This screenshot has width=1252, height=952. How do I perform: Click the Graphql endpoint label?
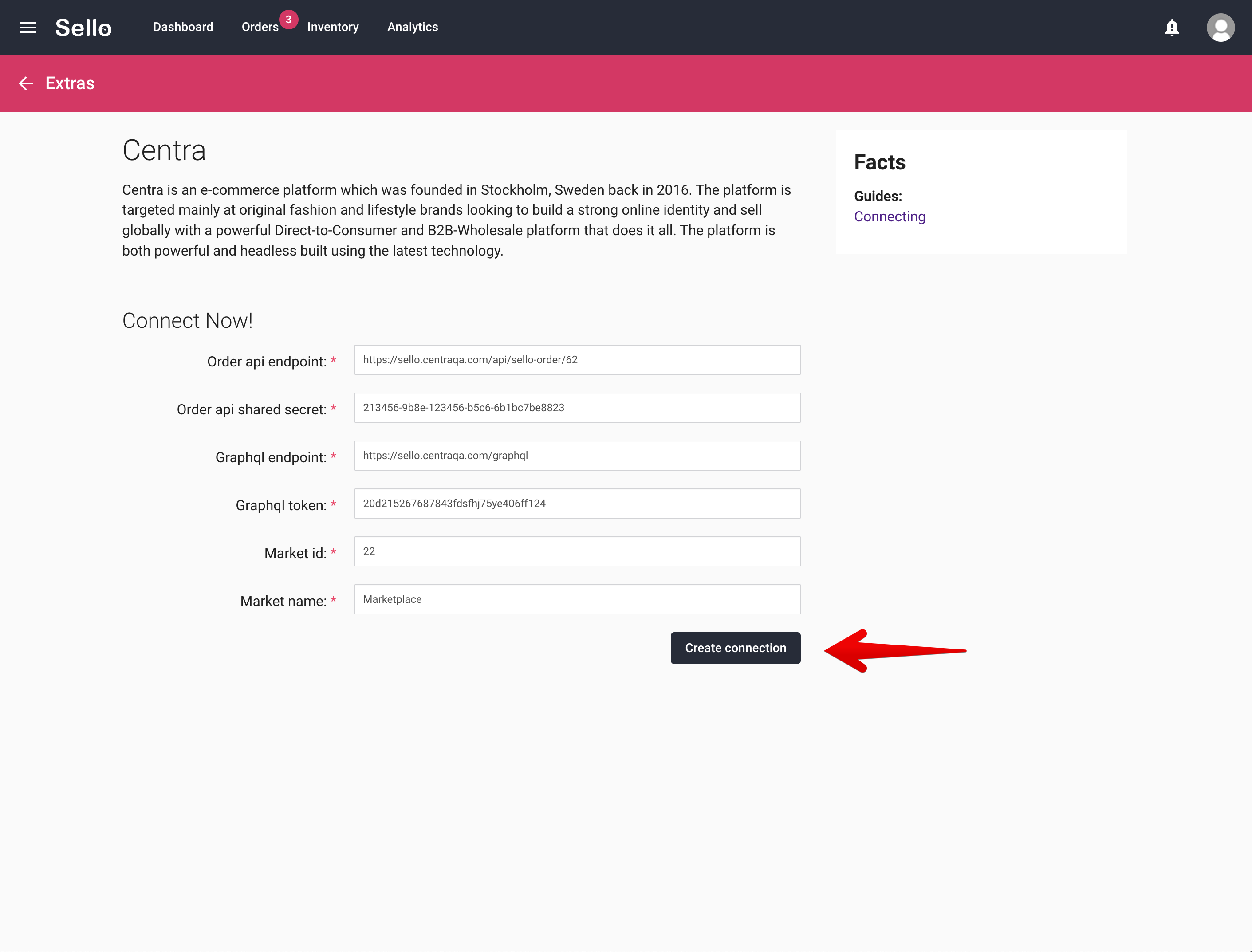coord(271,457)
